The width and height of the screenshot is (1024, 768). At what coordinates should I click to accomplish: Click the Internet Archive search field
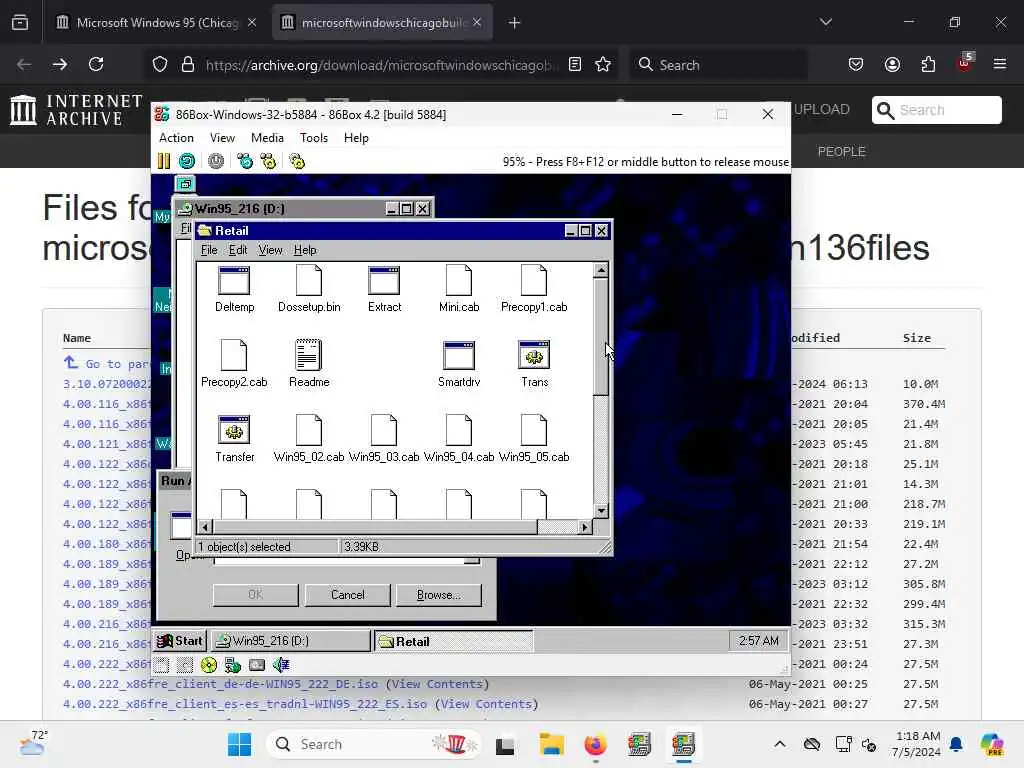coord(936,110)
